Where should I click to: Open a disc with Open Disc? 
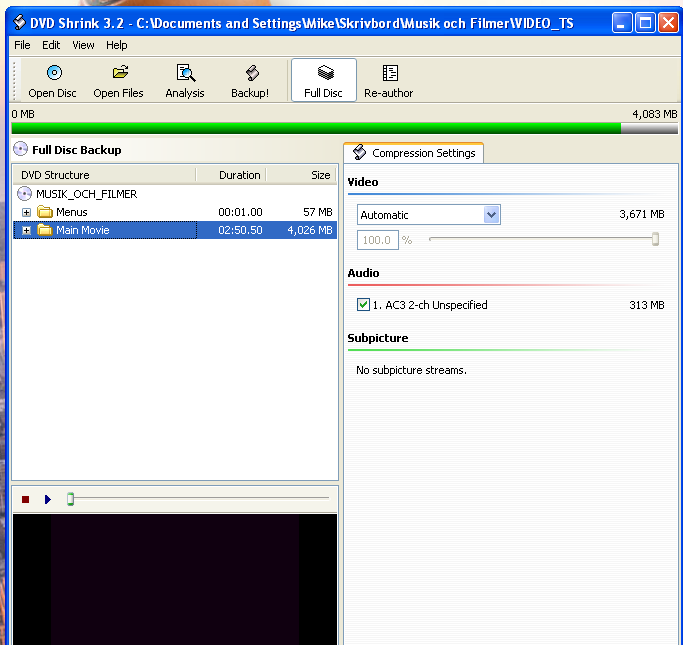pos(52,81)
